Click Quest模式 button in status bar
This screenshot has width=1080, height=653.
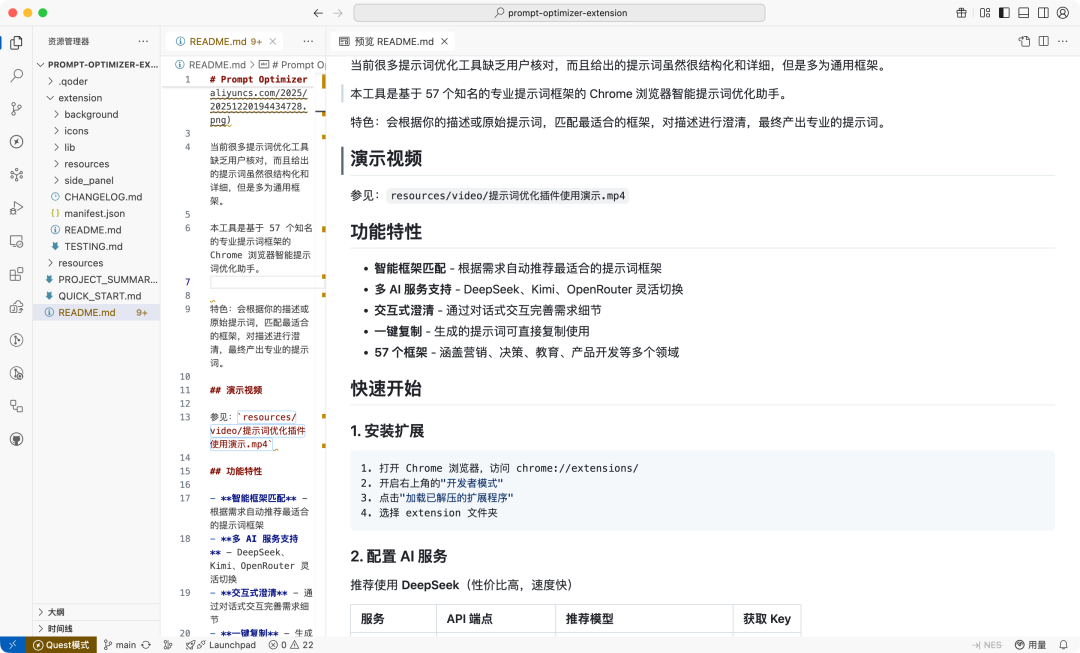click(x=62, y=645)
